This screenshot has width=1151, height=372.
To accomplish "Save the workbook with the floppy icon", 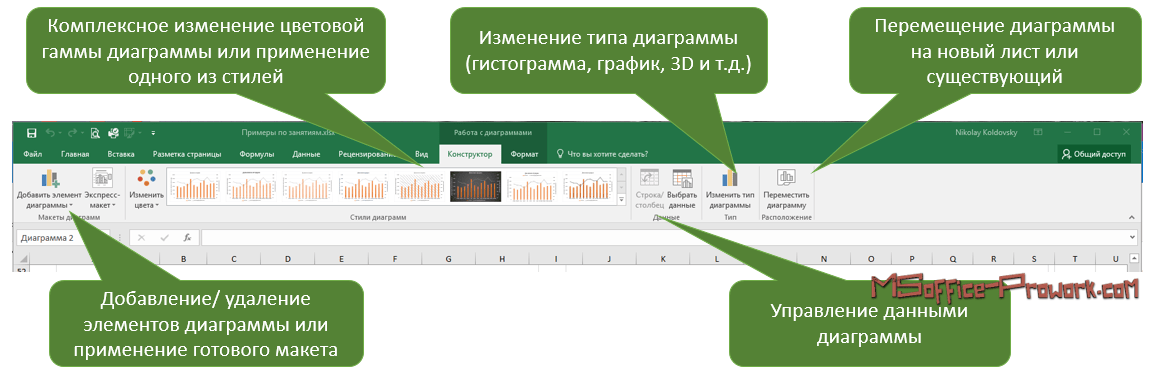I will (x=32, y=133).
